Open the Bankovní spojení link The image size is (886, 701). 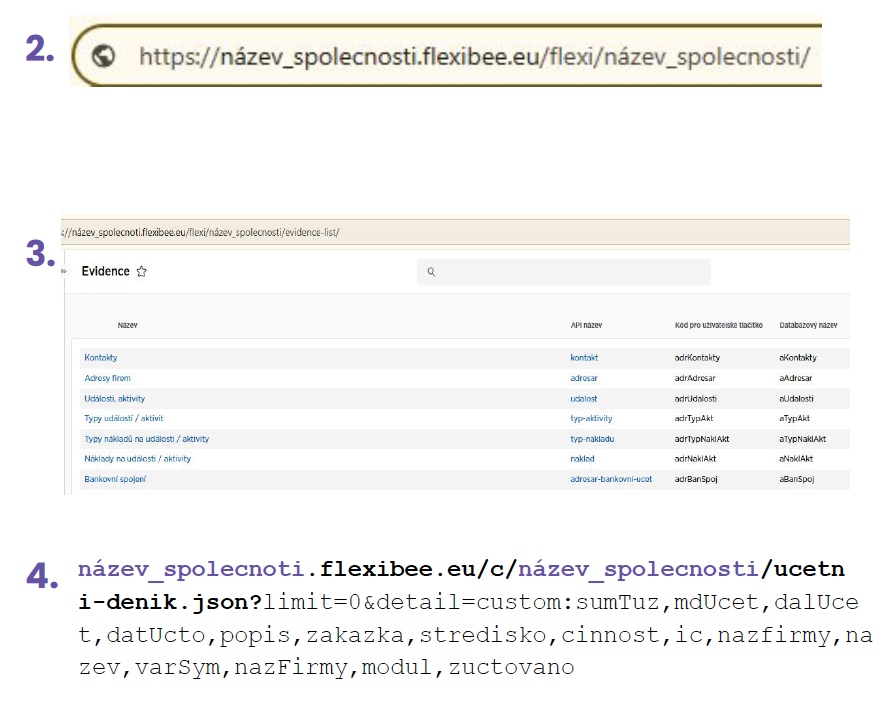(115, 479)
